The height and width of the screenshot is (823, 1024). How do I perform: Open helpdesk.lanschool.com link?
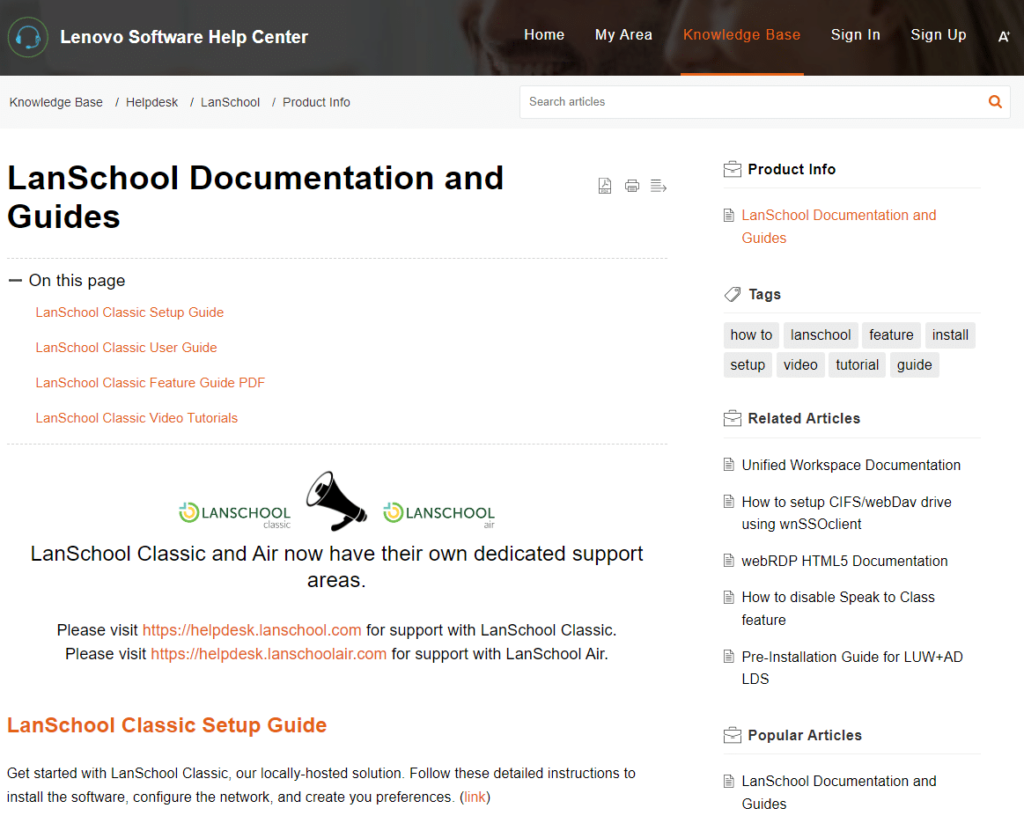(x=251, y=630)
